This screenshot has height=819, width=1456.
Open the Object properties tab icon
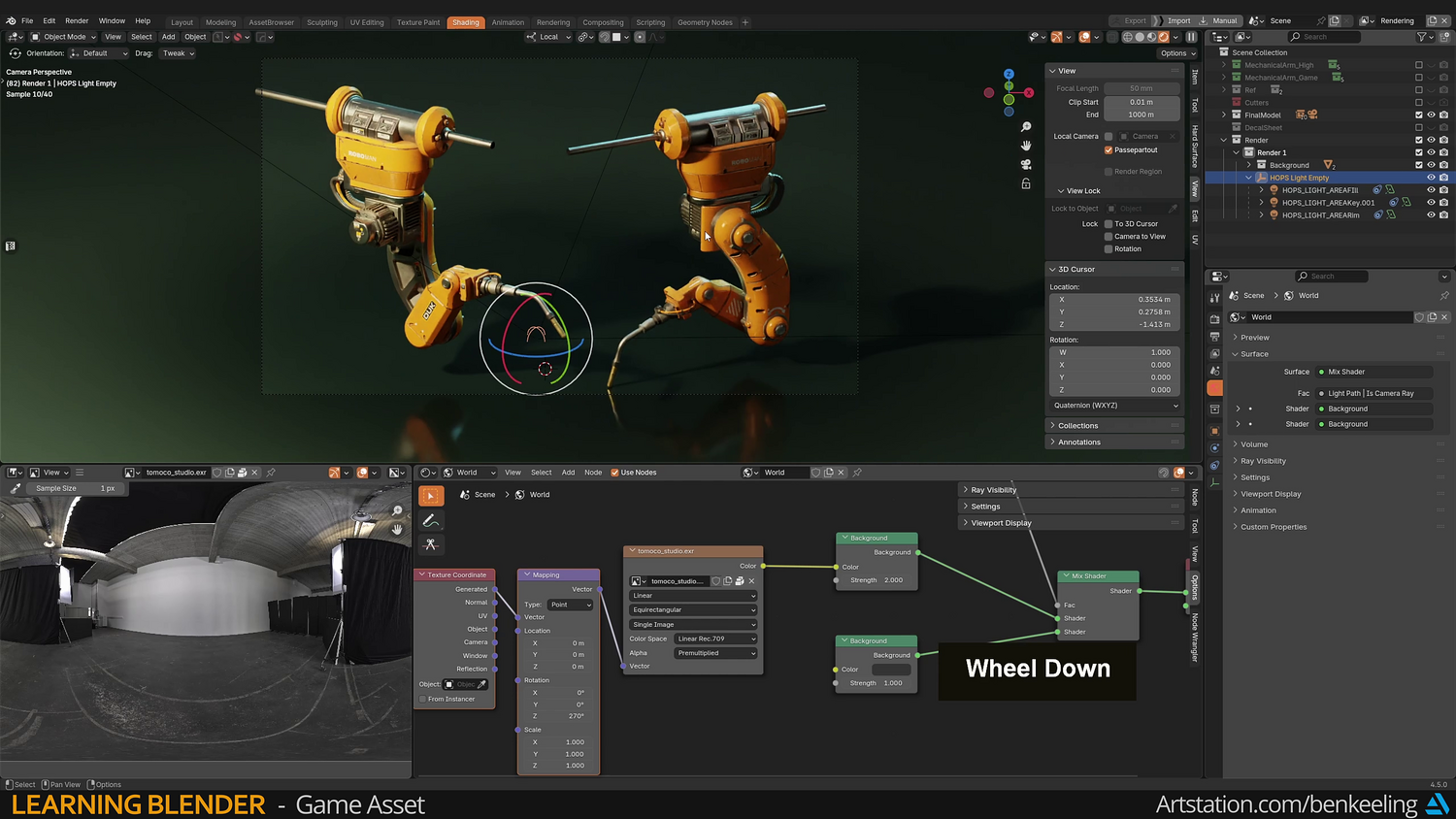click(1214, 431)
